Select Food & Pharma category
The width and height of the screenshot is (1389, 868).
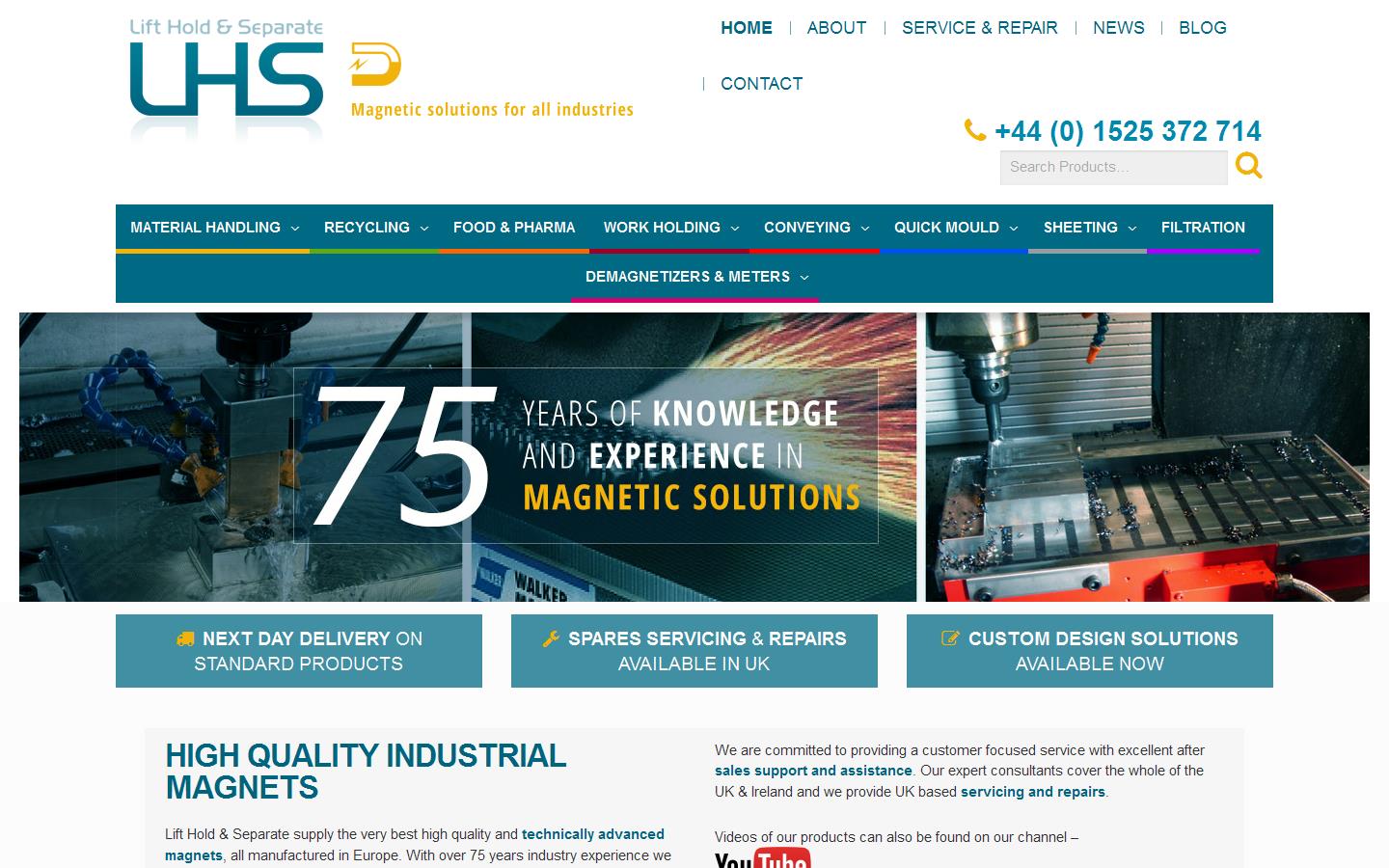tap(514, 228)
